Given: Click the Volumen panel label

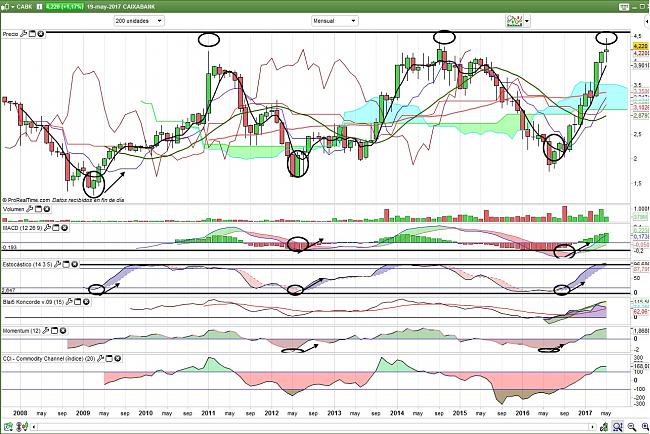Looking at the screenshot, I should 14,209.
